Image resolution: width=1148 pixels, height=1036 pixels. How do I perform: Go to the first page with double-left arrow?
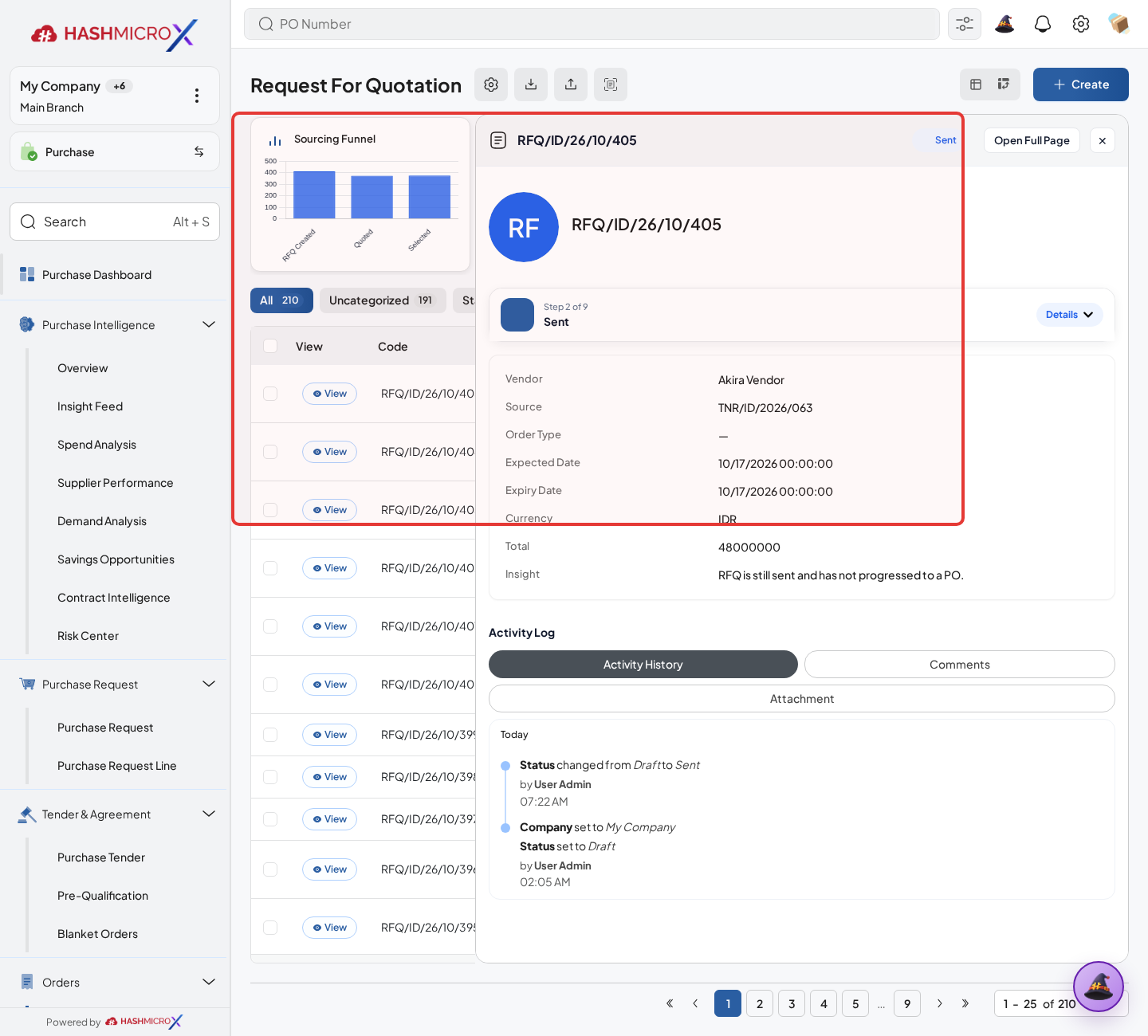670,1003
